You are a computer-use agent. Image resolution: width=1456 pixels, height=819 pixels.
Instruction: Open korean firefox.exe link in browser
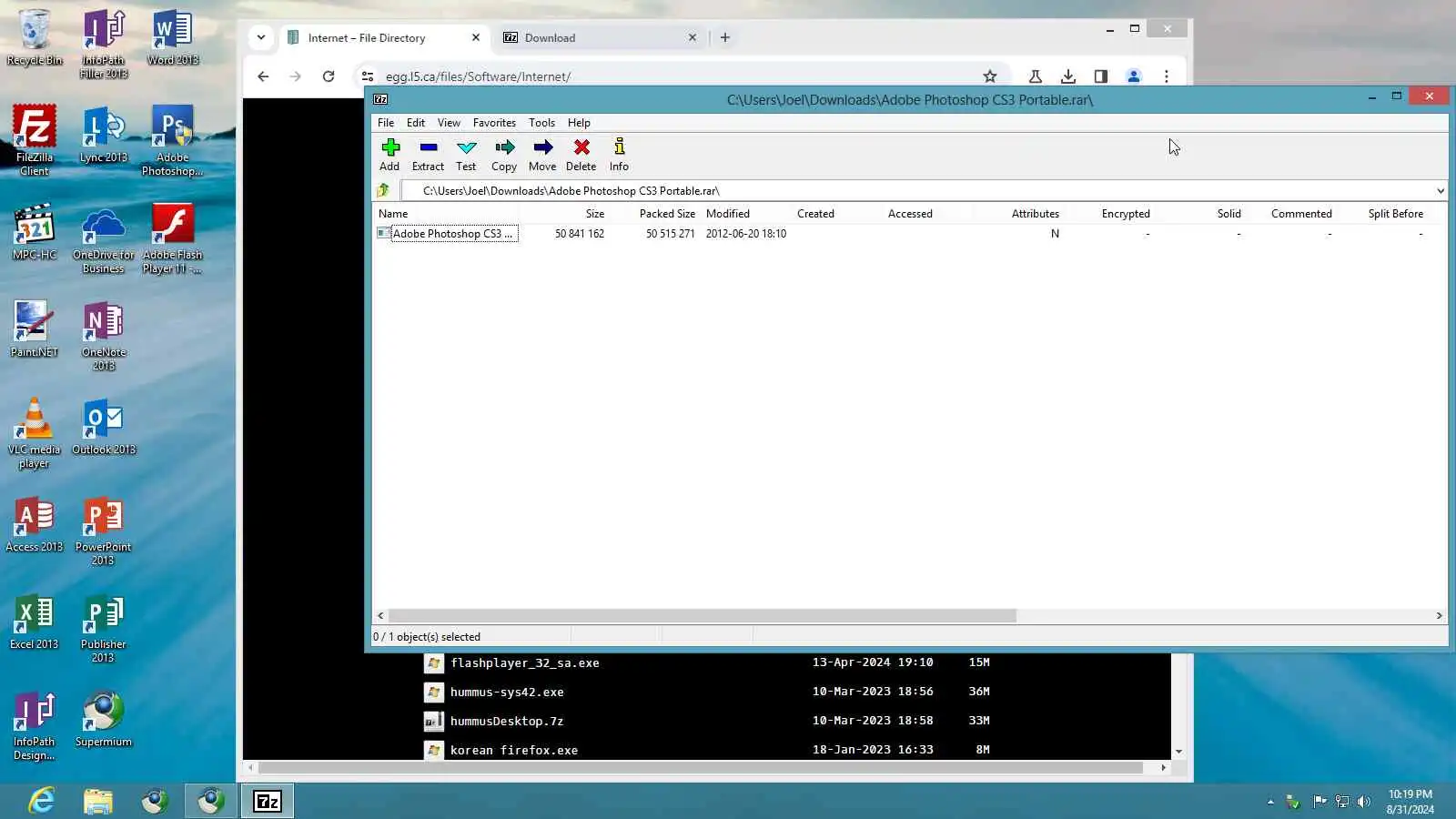pyautogui.click(x=514, y=751)
